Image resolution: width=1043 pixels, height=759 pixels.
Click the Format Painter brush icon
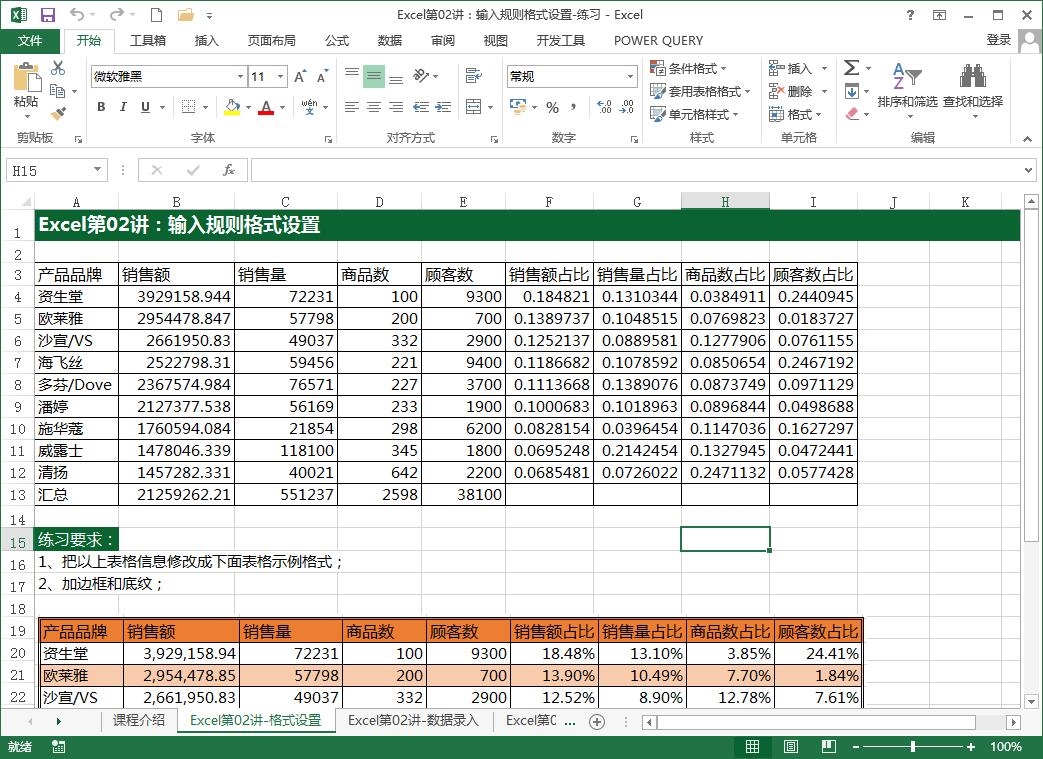click(58, 113)
